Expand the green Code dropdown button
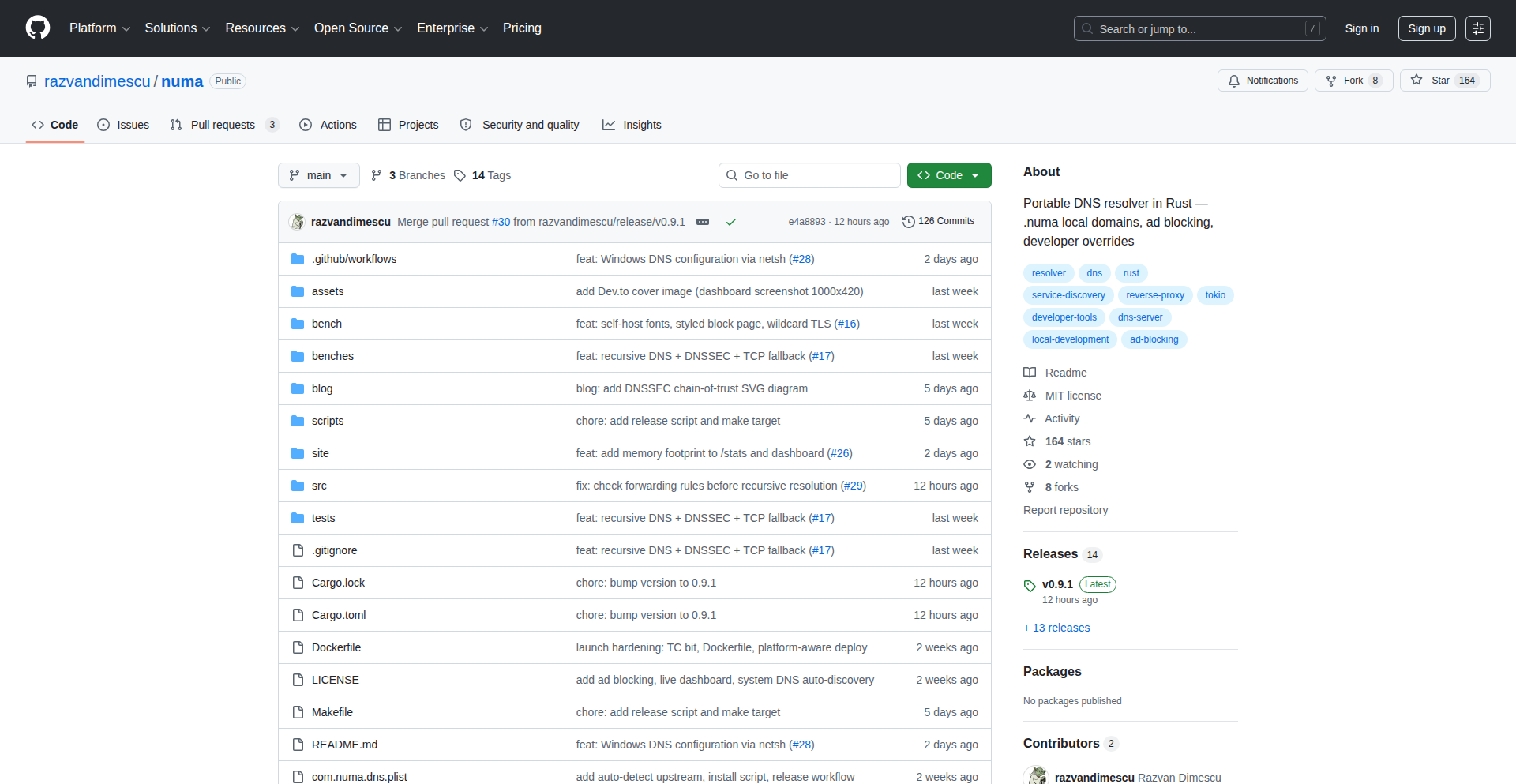The height and width of the screenshot is (784, 1516). click(948, 175)
